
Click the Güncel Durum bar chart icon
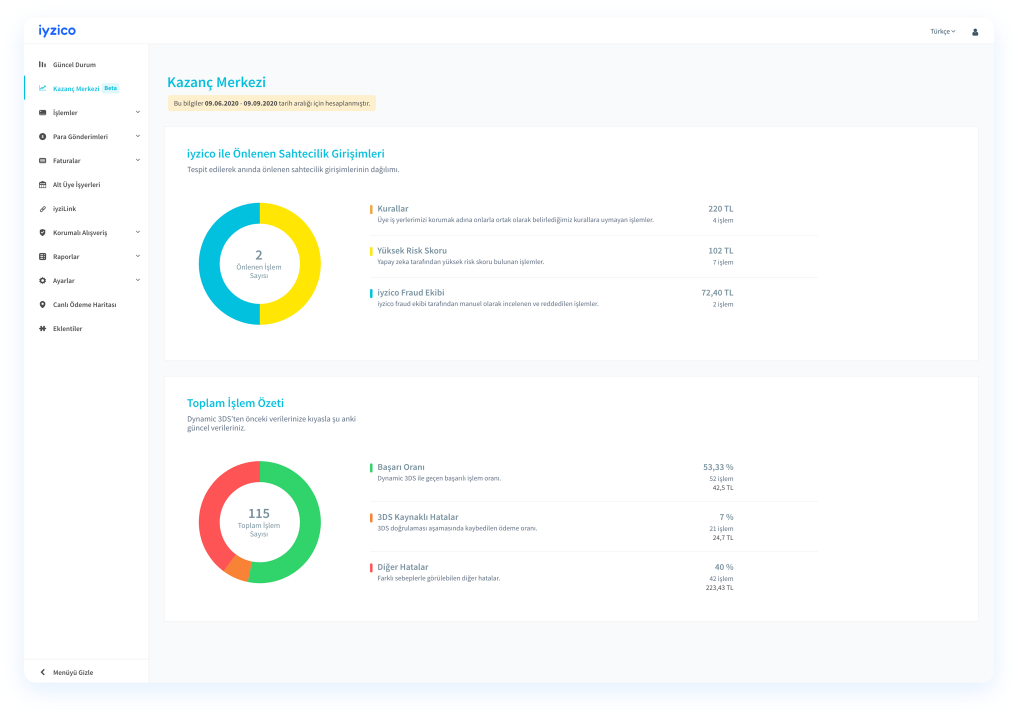pos(42,64)
